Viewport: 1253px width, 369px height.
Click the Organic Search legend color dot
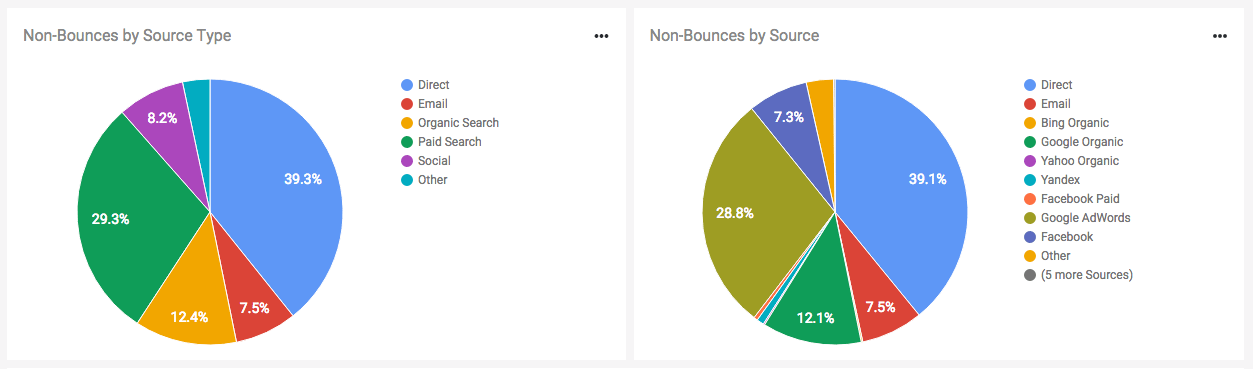[x=407, y=123]
